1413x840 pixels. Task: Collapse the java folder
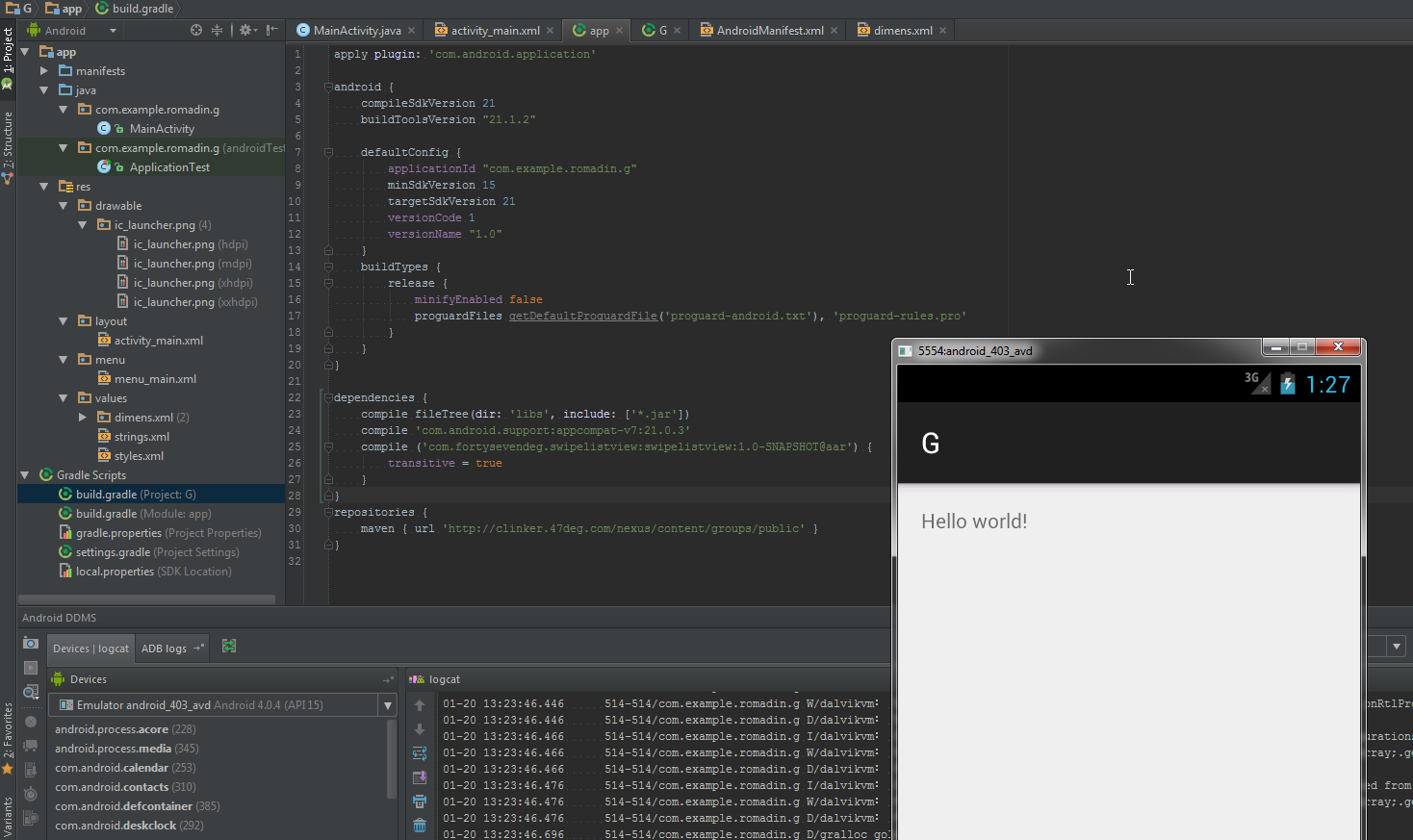click(x=44, y=90)
